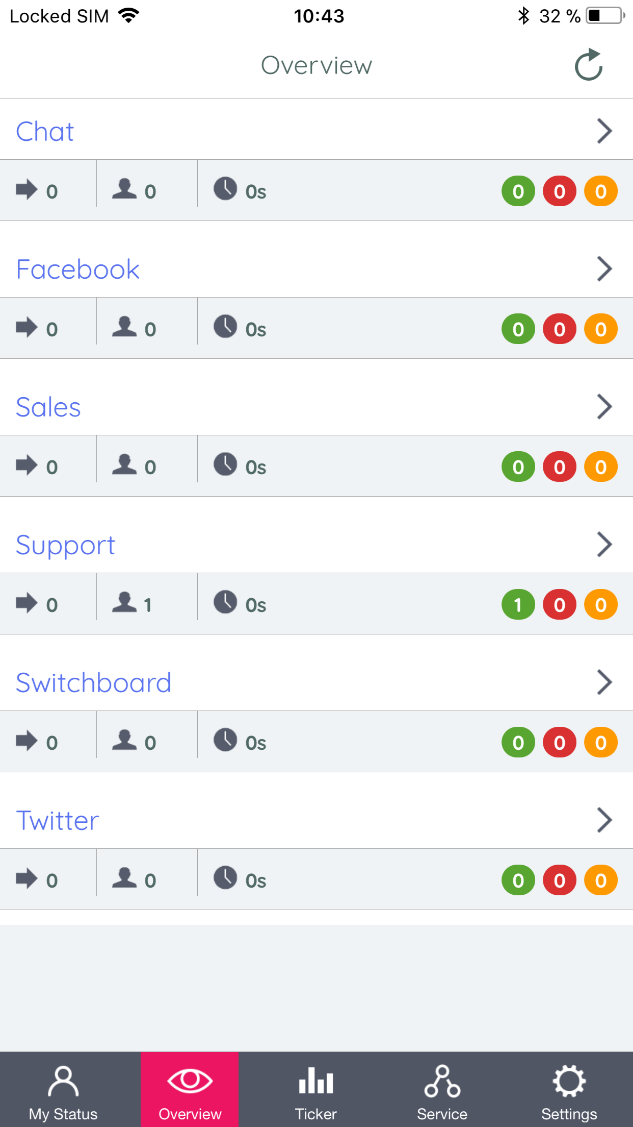Tap the refresh icon in the header
The width and height of the screenshot is (633, 1127).
pyautogui.click(x=589, y=66)
